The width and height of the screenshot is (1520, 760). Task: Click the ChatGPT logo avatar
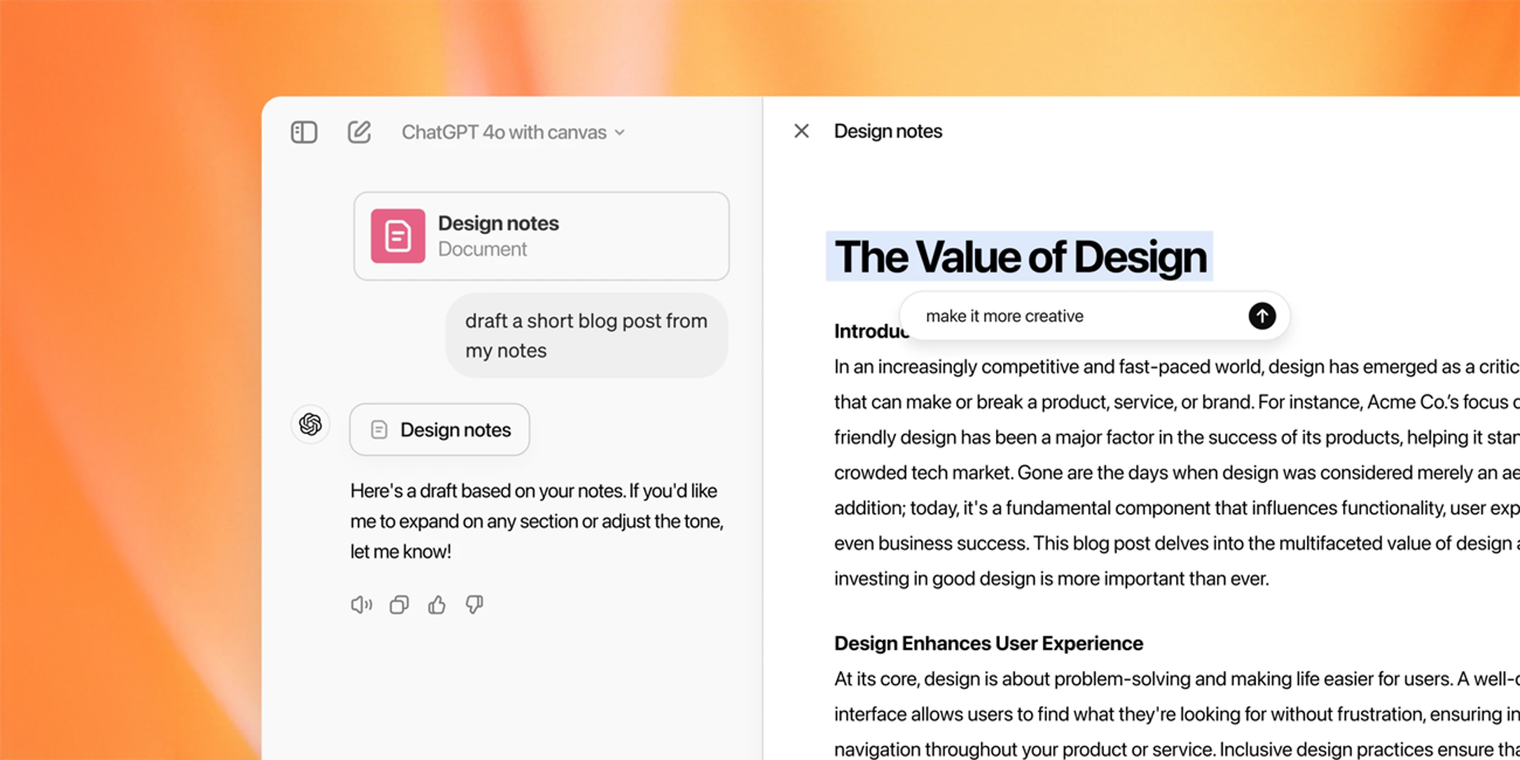310,424
